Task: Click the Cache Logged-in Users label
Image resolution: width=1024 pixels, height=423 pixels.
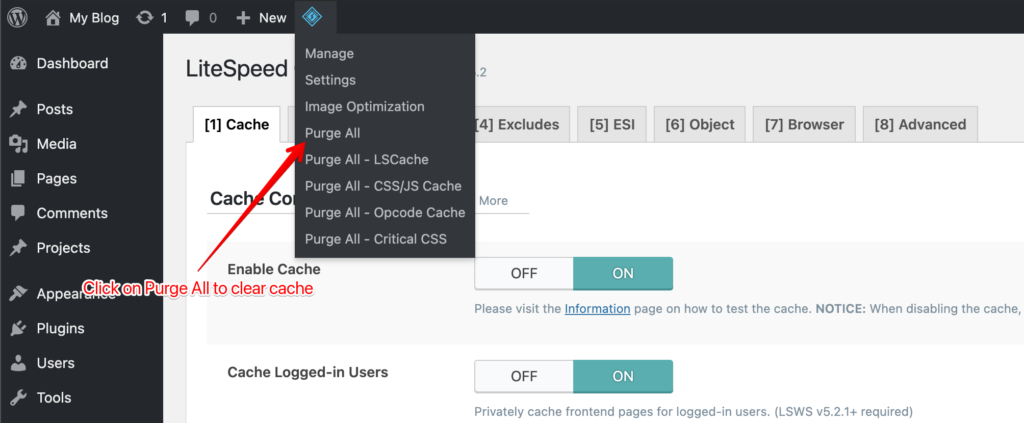Action: click(x=308, y=372)
